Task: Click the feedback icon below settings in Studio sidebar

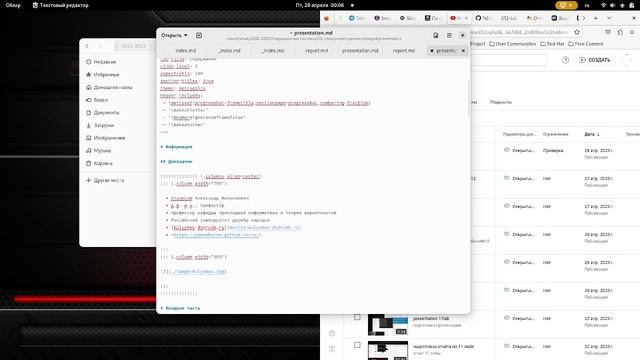Action: point(332,349)
